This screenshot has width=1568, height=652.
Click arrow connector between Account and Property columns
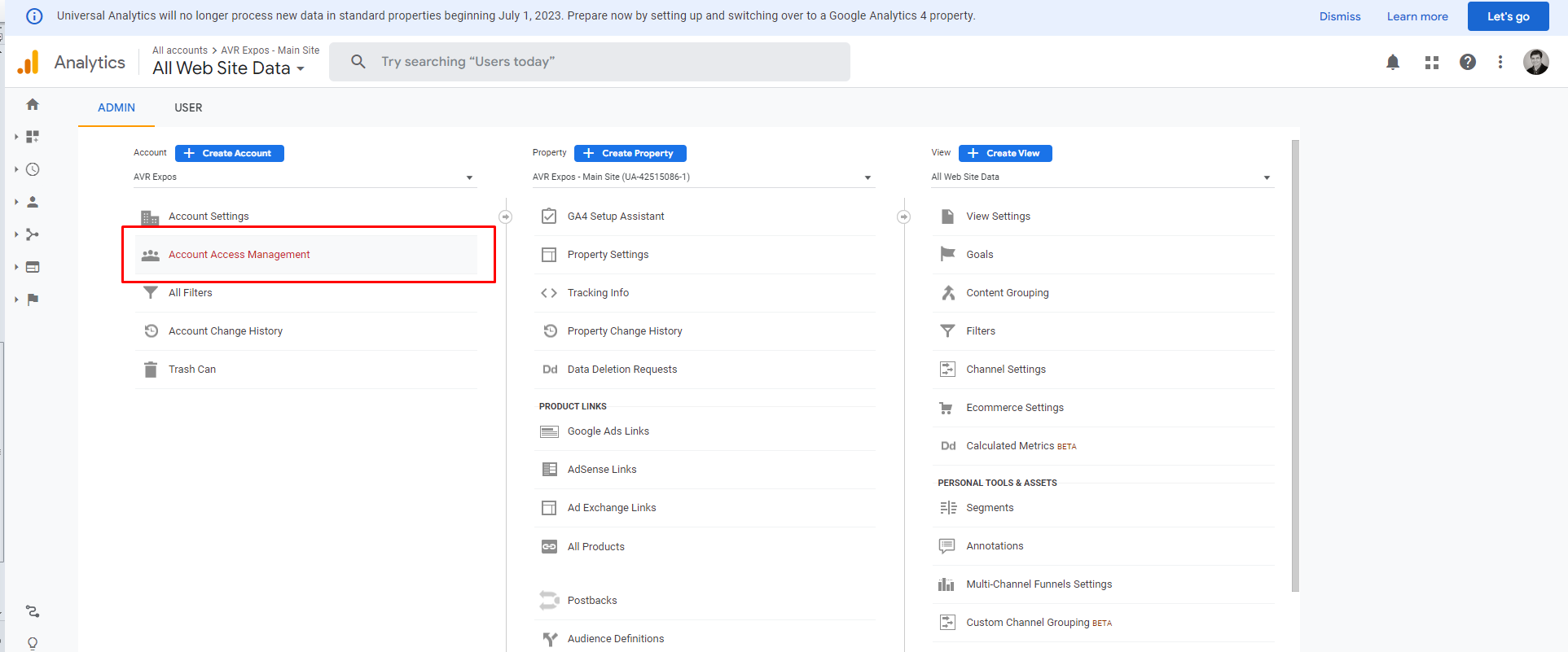point(506,217)
